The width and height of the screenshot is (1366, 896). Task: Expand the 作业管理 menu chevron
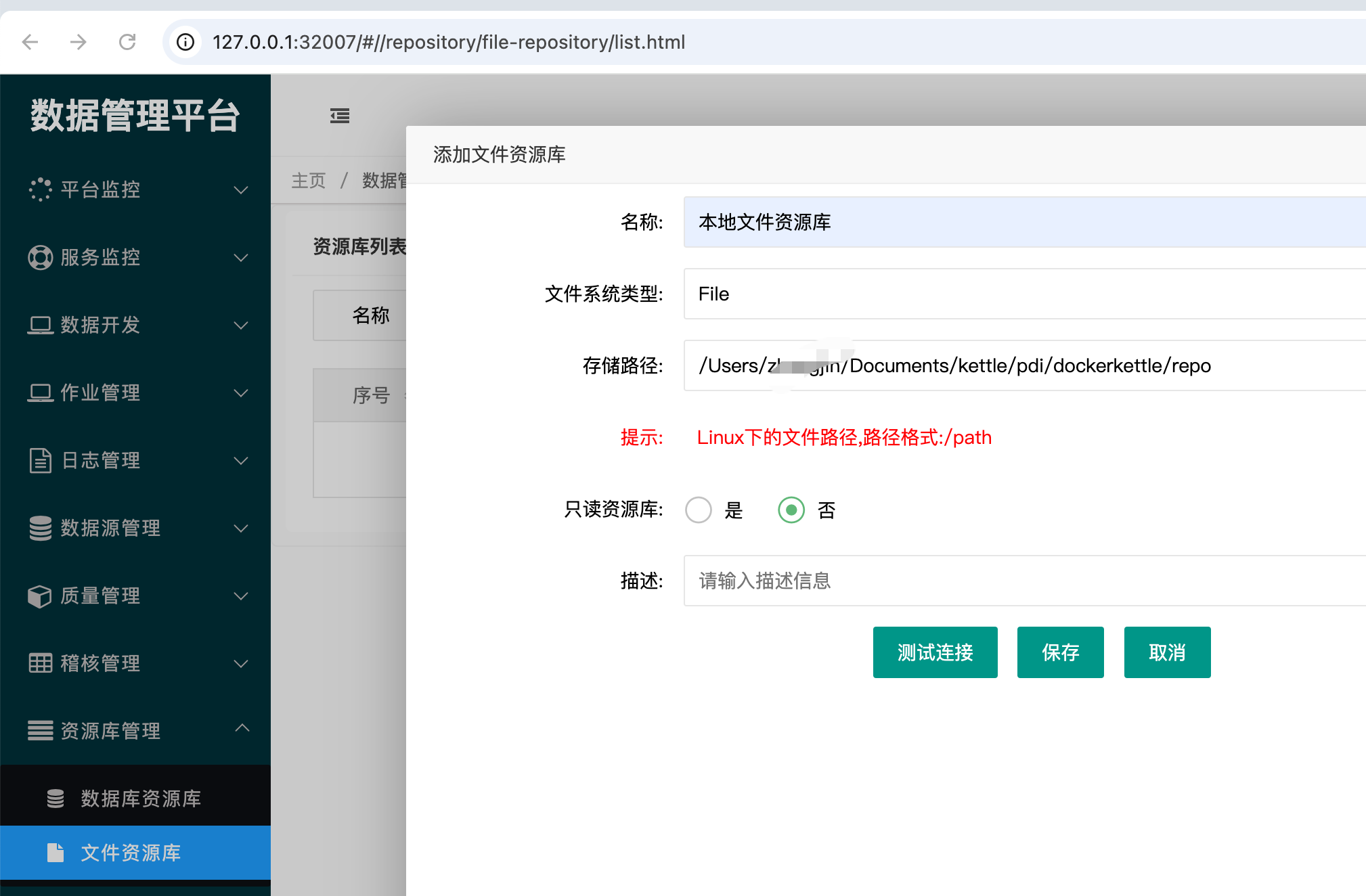(x=241, y=393)
